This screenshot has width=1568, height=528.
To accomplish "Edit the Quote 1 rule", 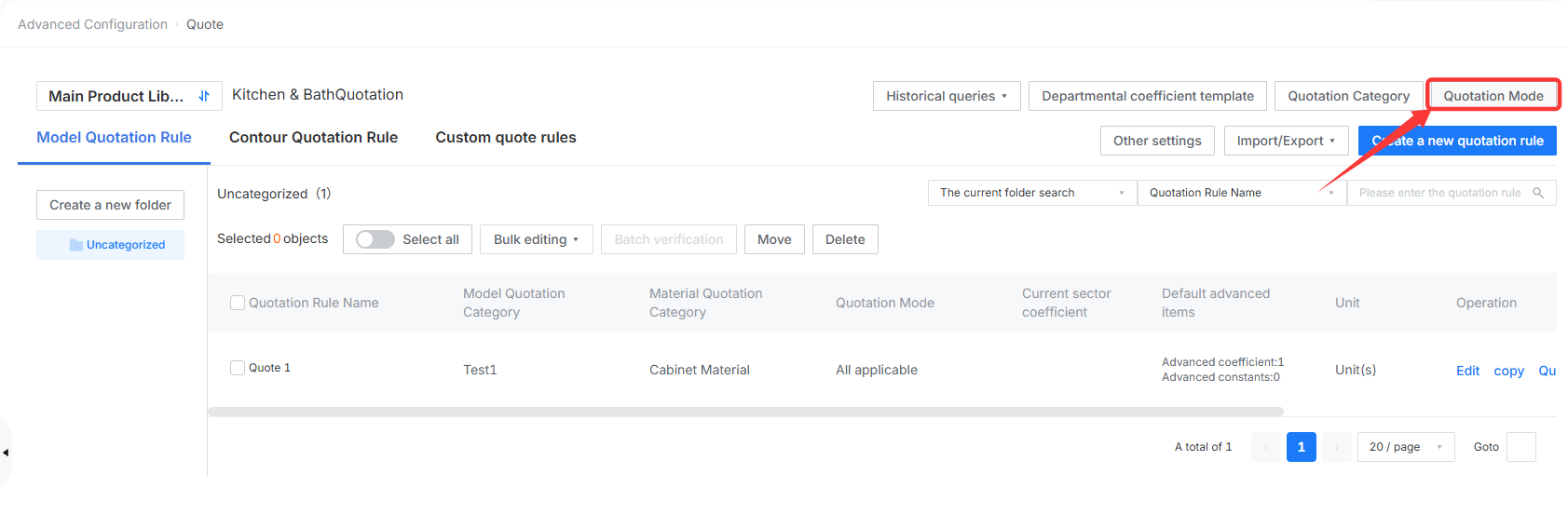I will [1467, 371].
